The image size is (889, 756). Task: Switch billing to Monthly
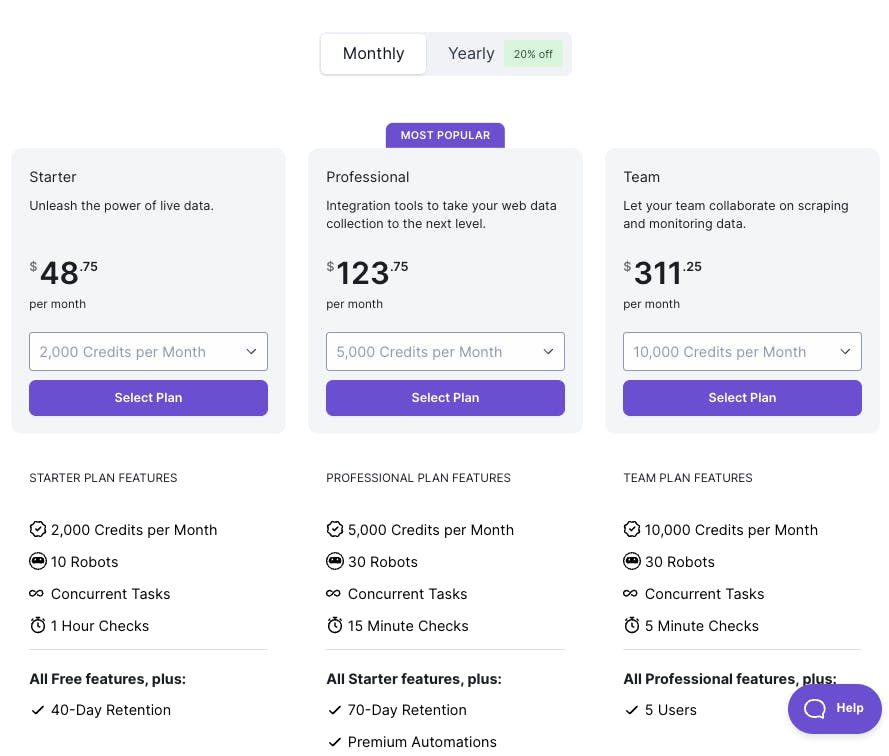point(373,54)
